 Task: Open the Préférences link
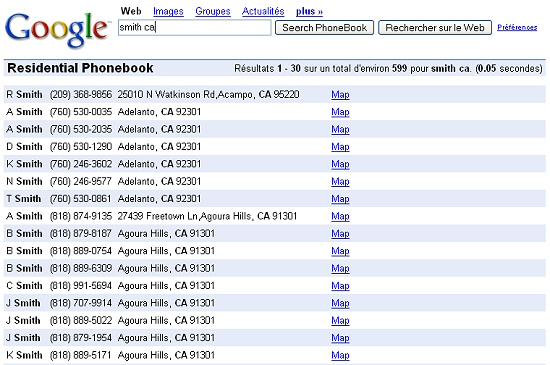[517, 27]
